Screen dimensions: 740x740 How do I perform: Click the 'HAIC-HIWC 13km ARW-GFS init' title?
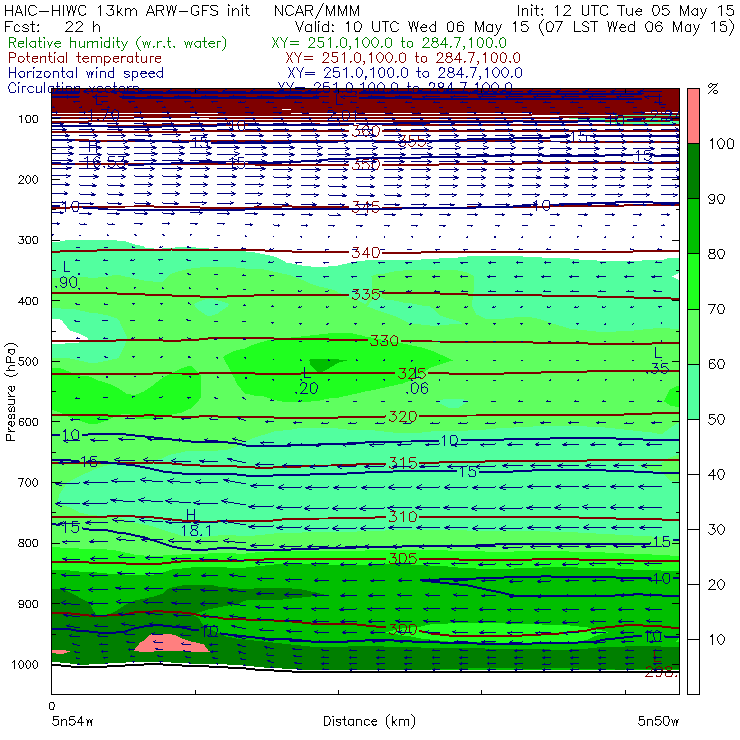[x=127, y=10]
